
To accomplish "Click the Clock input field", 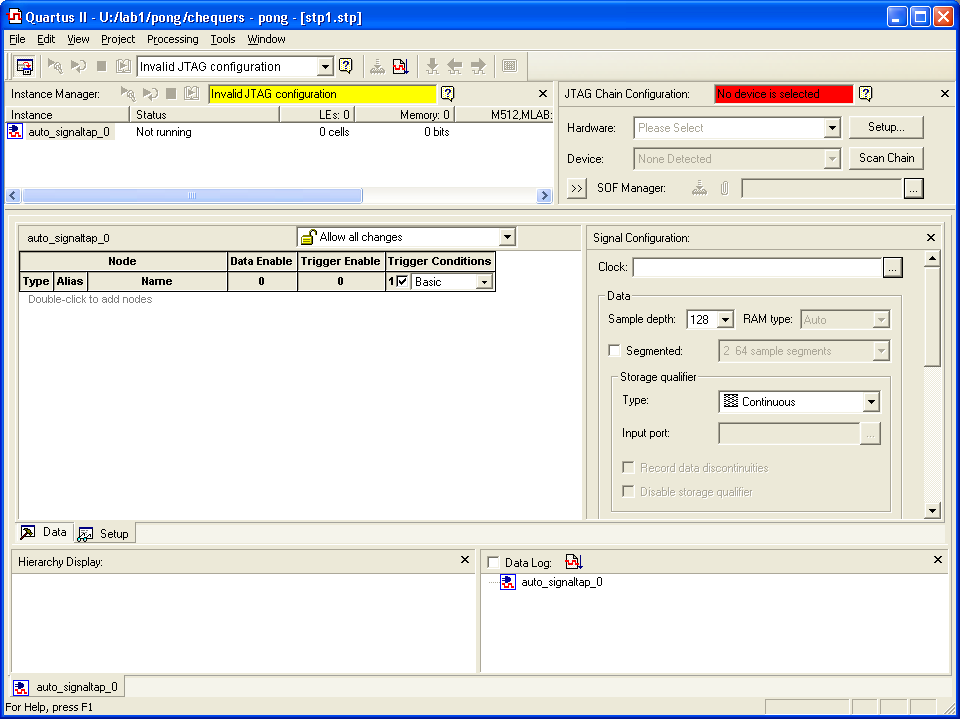I will (756, 268).
